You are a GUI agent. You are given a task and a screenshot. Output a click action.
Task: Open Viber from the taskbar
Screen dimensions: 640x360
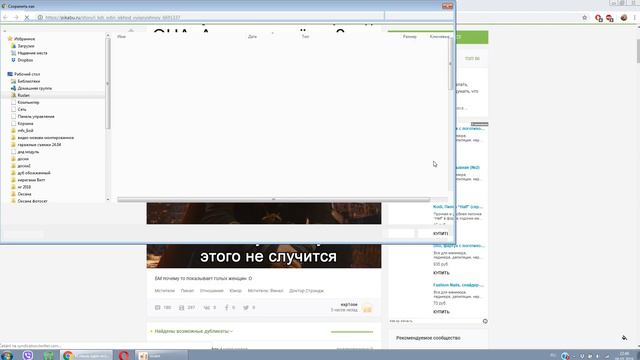pyautogui.click(x=28, y=355)
